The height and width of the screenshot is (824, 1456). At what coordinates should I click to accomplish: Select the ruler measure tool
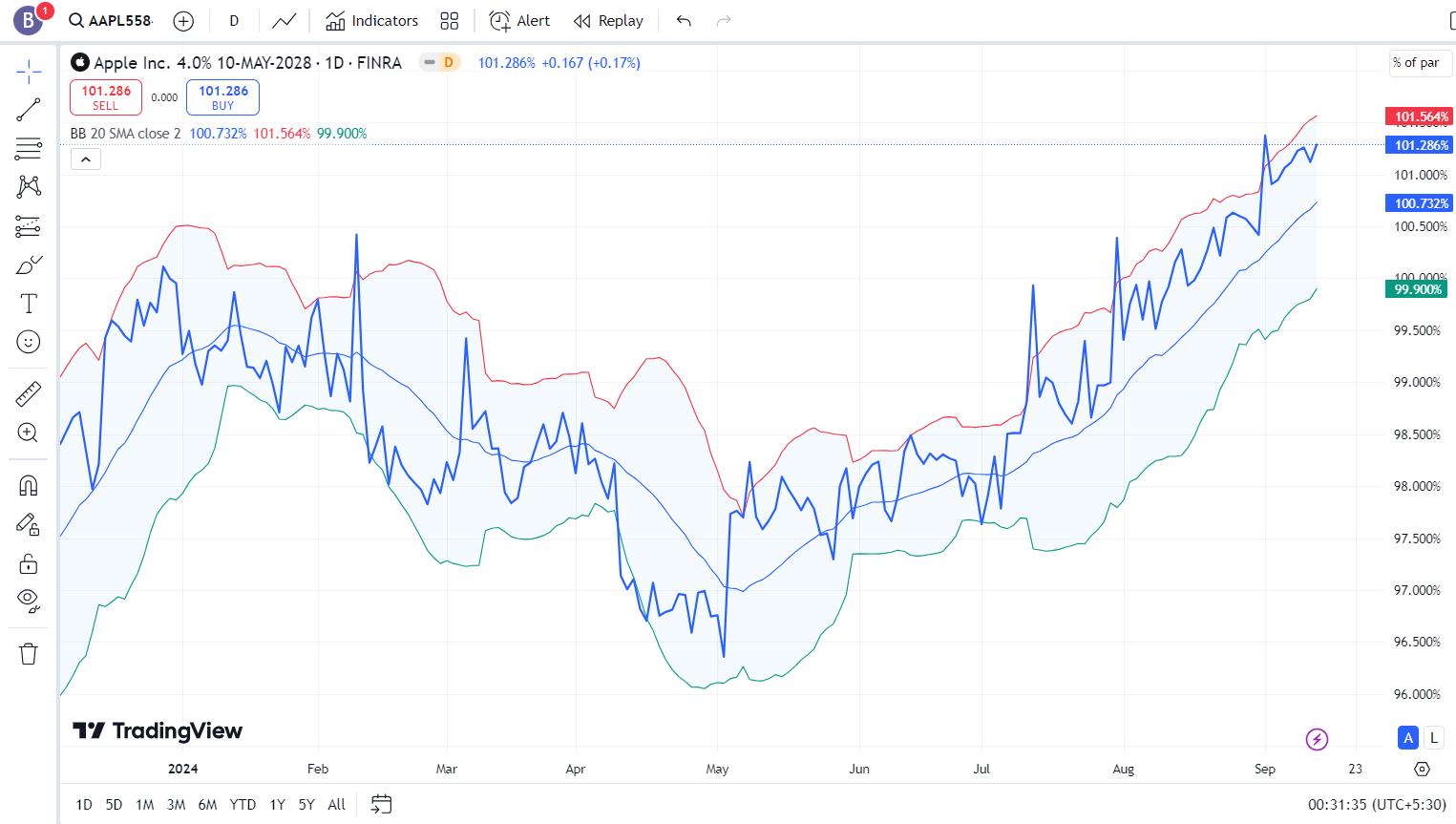(x=29, y=393)
